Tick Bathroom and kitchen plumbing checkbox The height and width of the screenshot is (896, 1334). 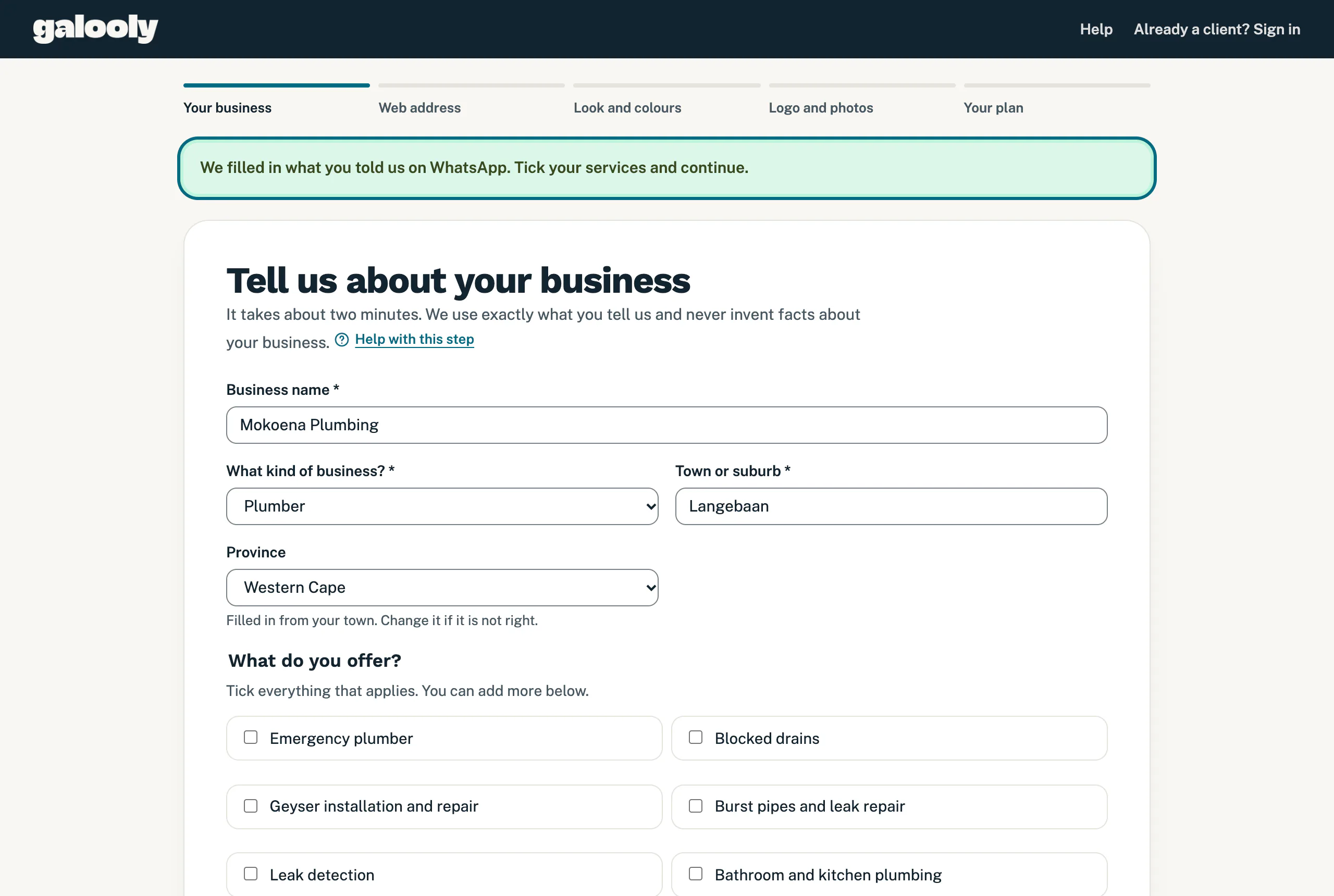tap(696, 874)
